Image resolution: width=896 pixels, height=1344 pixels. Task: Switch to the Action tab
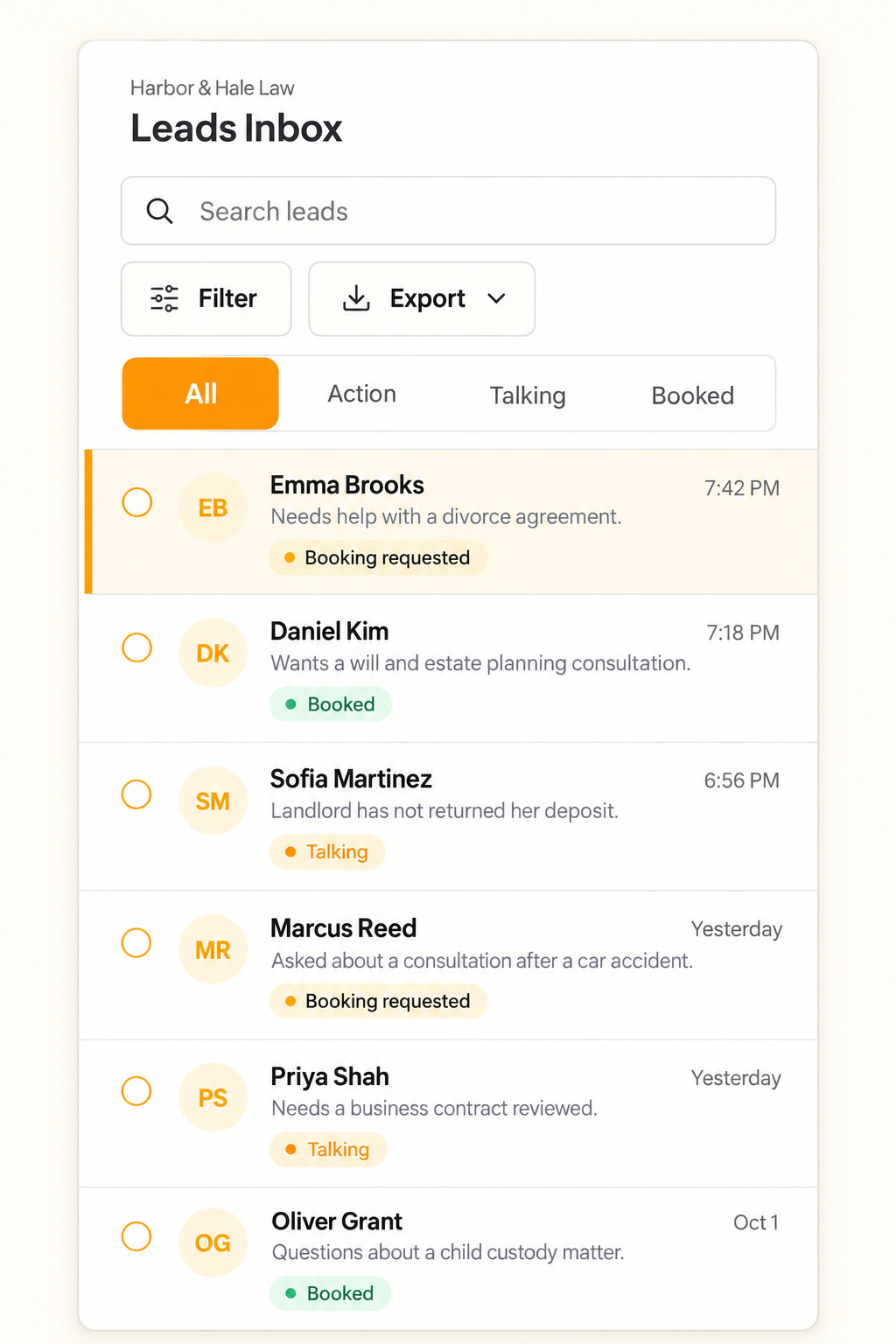point(361,394)
